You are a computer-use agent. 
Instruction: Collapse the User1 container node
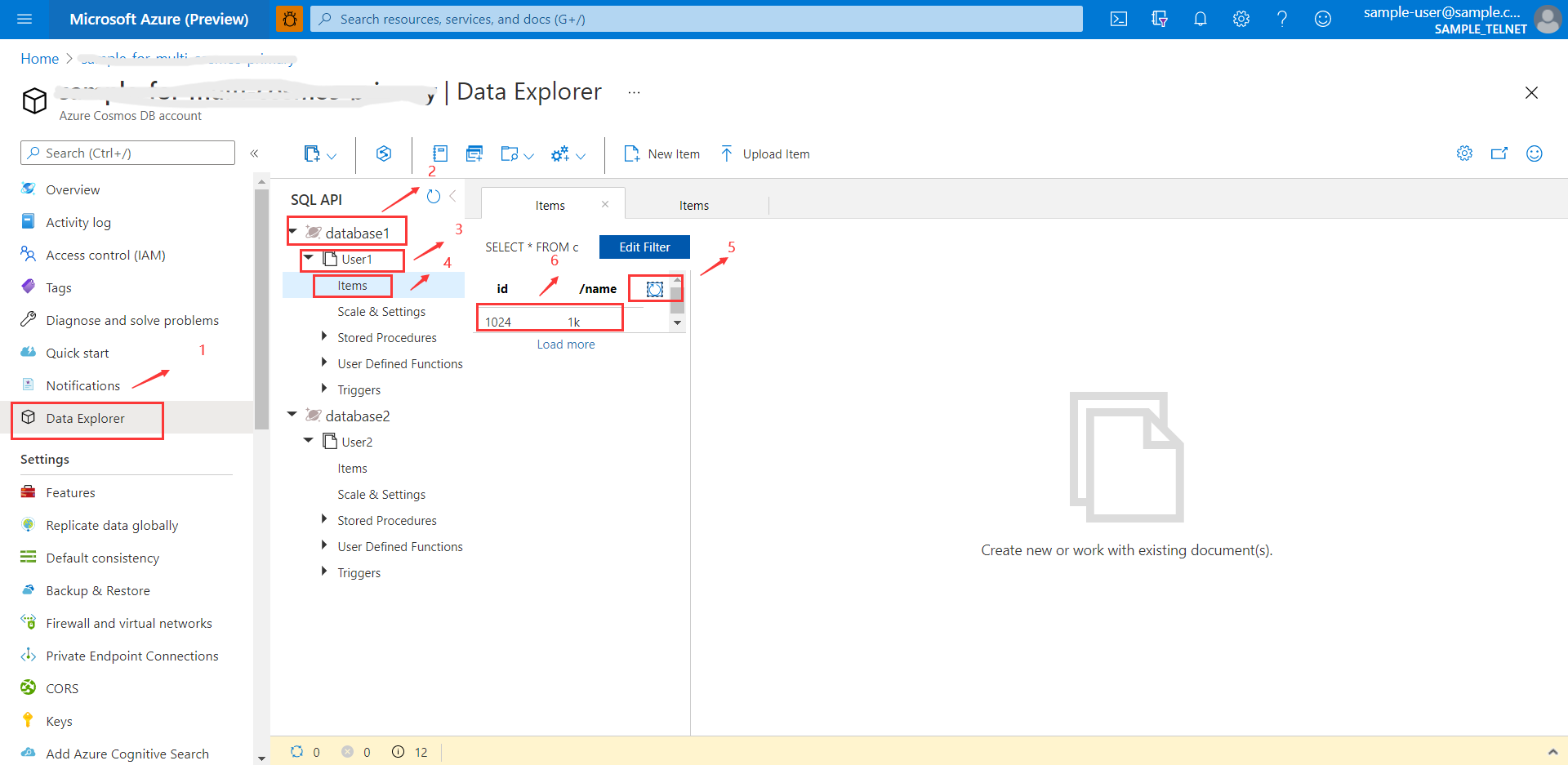pos(309,258)
